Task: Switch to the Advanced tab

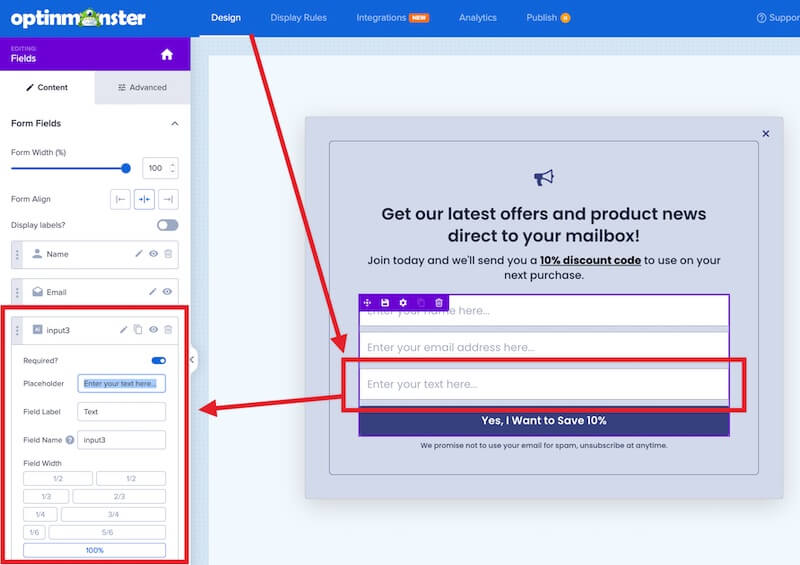Action: click(142, 87)
